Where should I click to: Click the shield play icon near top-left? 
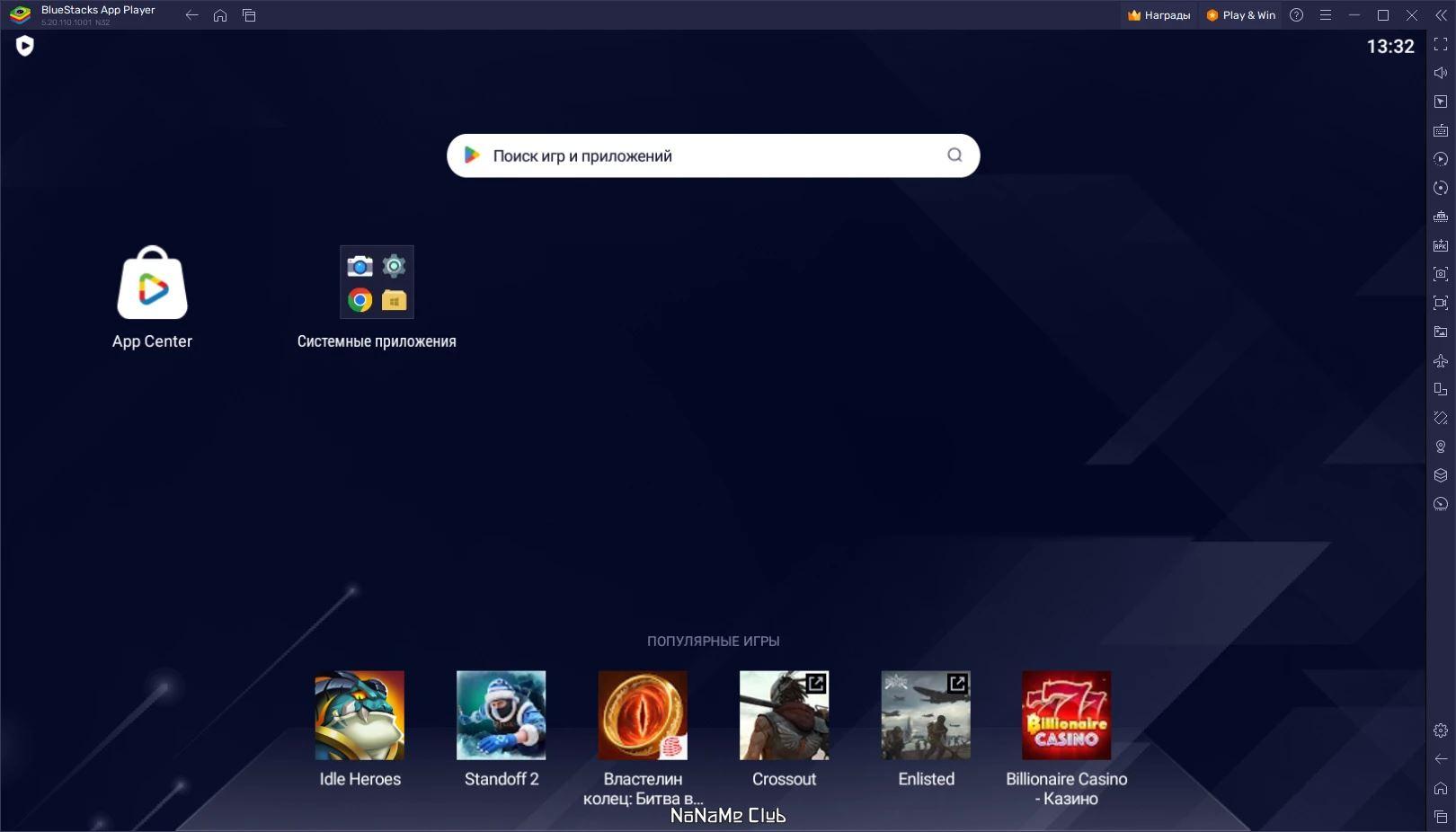click(x=25, y=46)
